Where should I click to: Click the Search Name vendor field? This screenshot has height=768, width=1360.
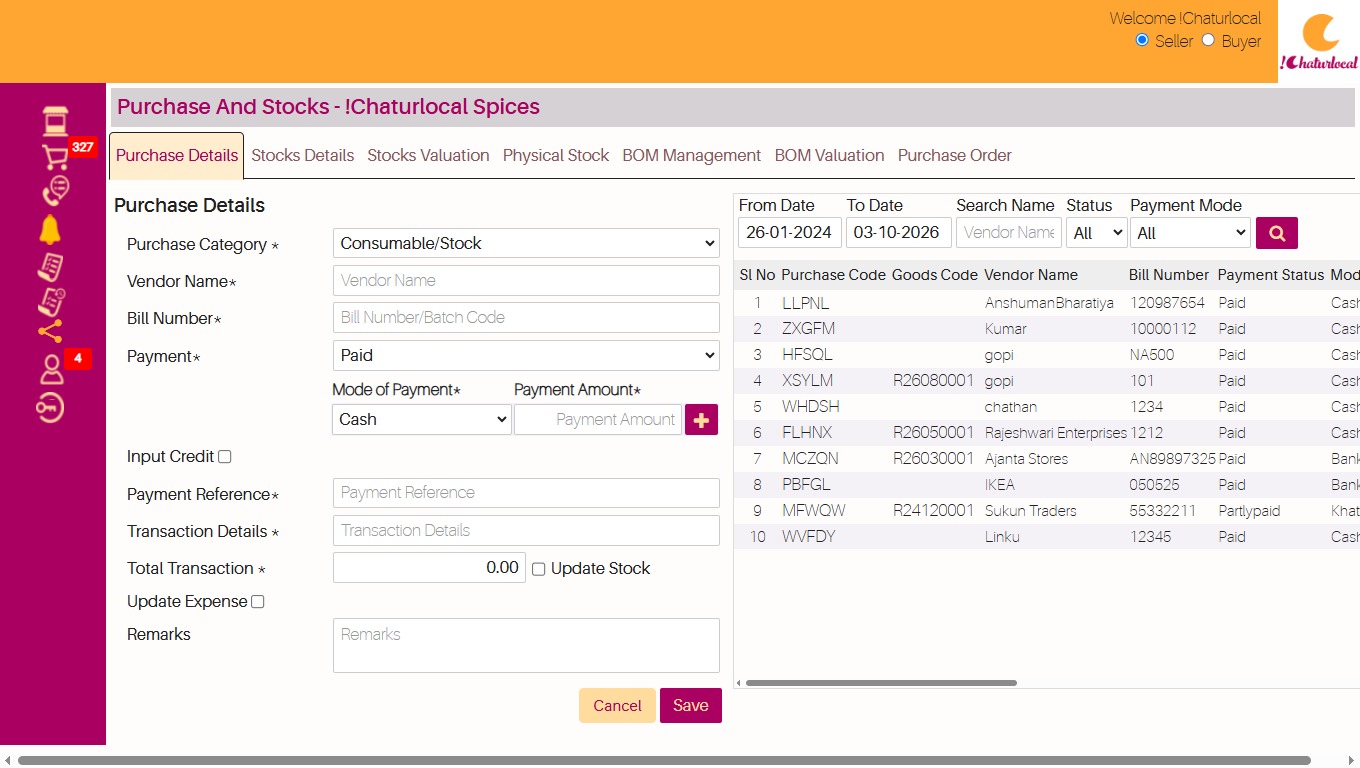click(1009, 232)
